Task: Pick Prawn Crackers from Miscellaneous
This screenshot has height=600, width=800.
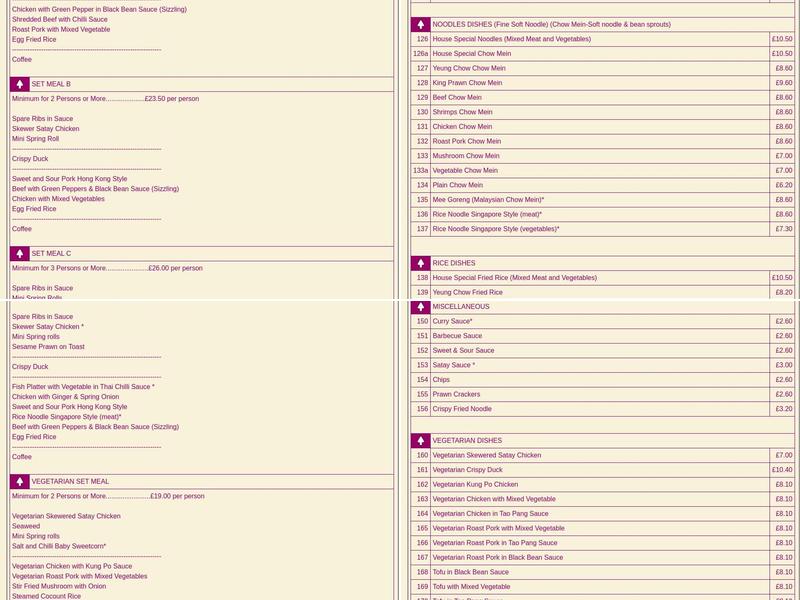Action: [455, 394]
